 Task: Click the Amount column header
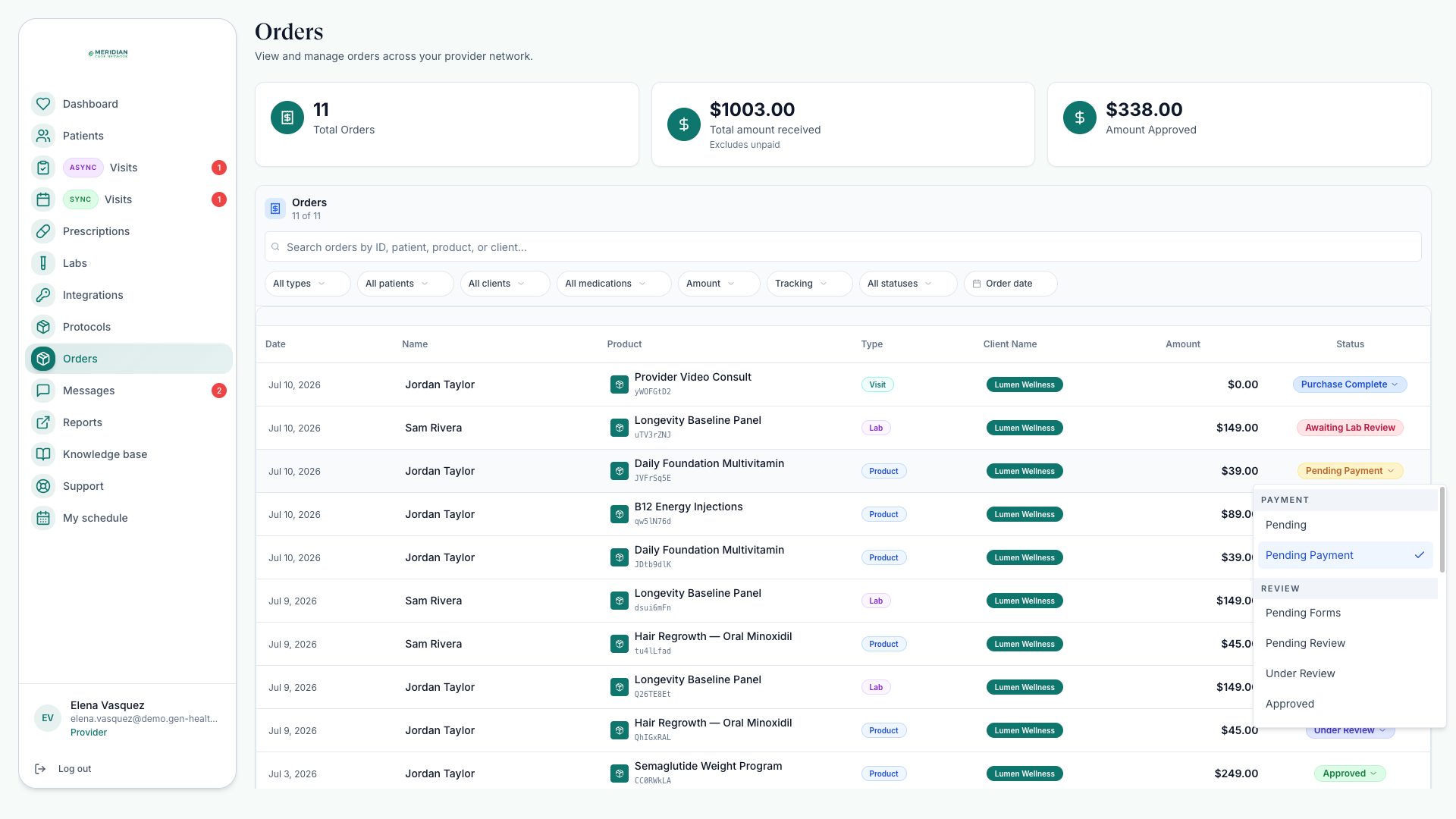click(1183, 344)
